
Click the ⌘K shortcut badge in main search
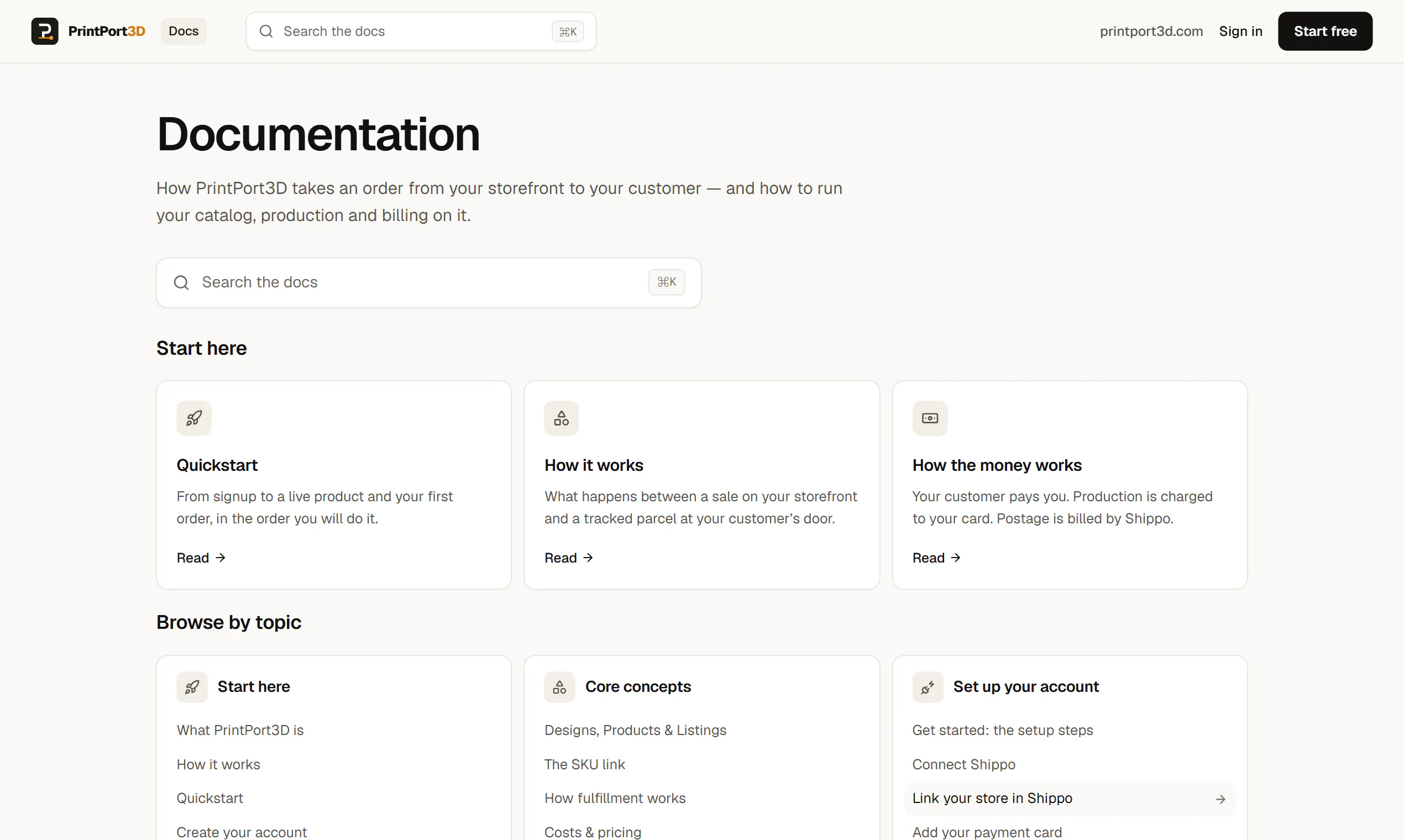(x=667, y=282)
